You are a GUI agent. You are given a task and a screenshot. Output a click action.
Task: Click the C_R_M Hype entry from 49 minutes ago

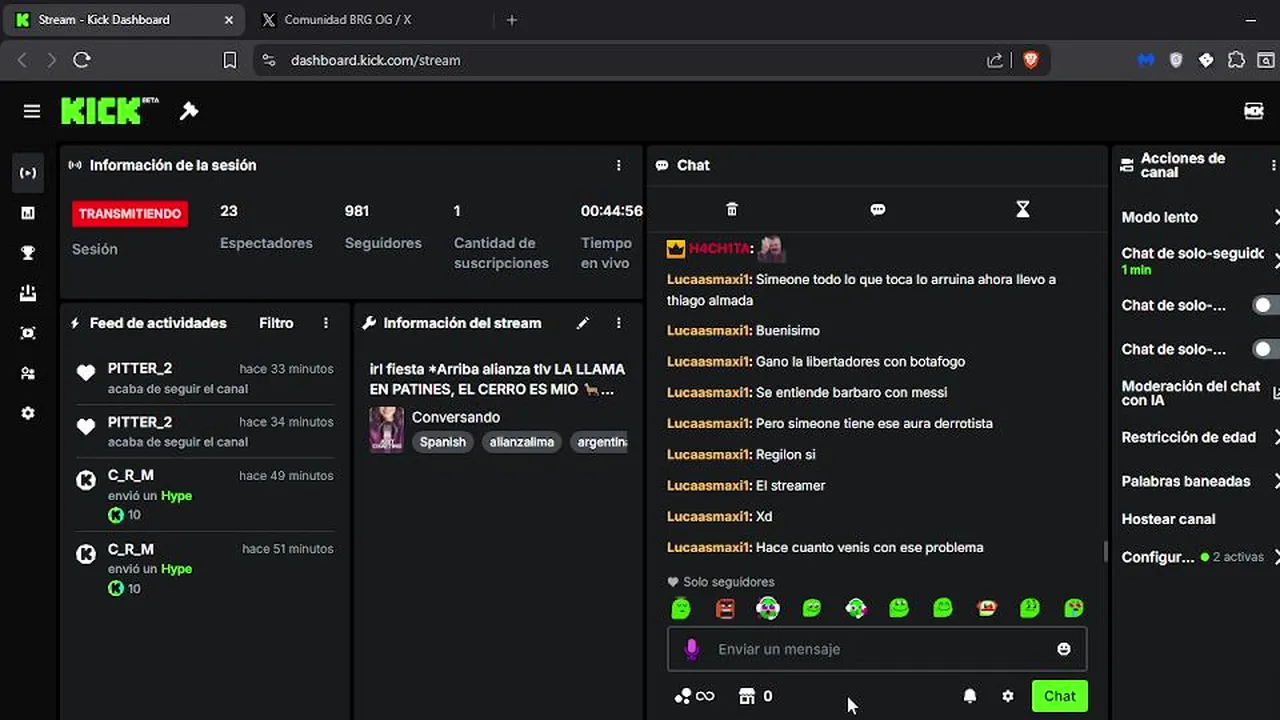pyautogui.click(x=205, y=495)
